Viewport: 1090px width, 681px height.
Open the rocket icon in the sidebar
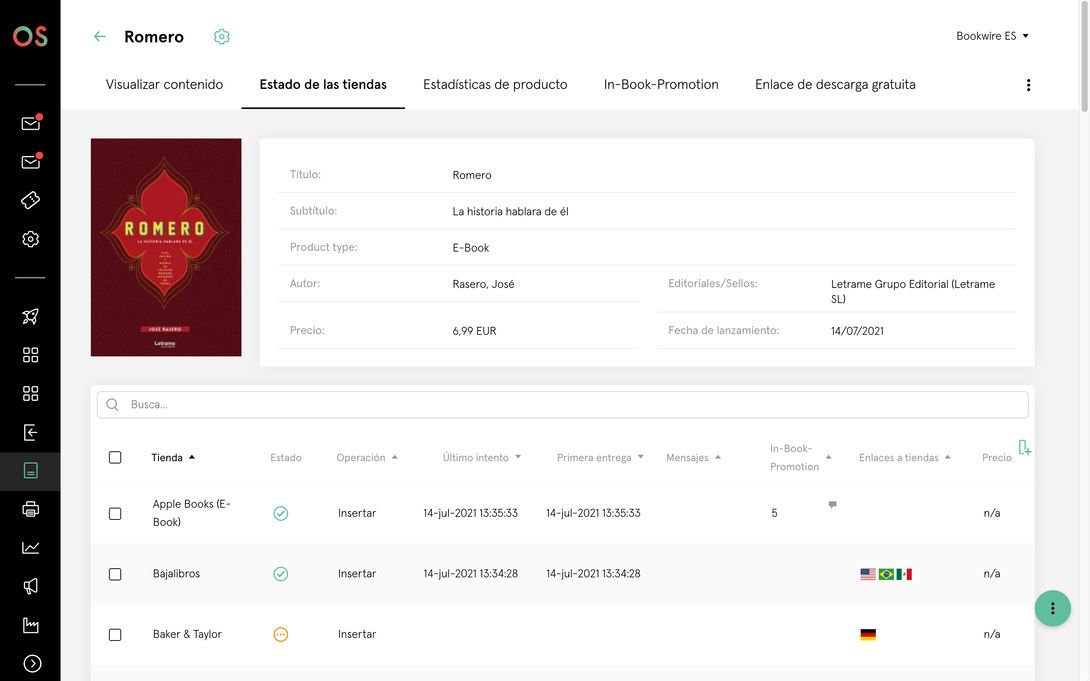point(30,316)
